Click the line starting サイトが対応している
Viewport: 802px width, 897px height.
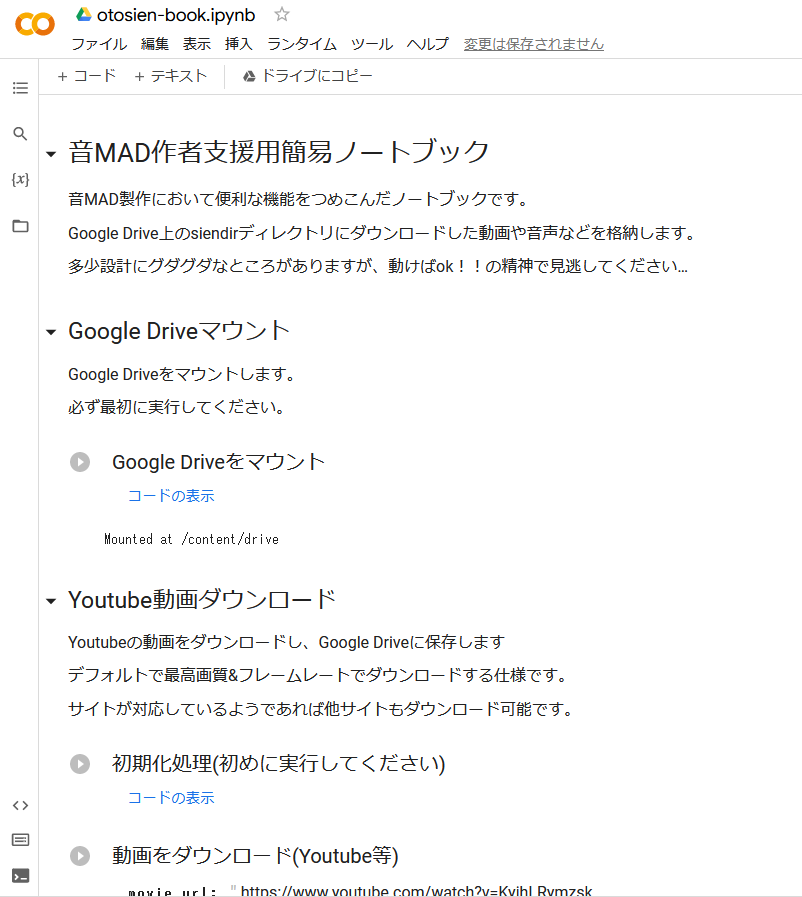tap(320, 709)
